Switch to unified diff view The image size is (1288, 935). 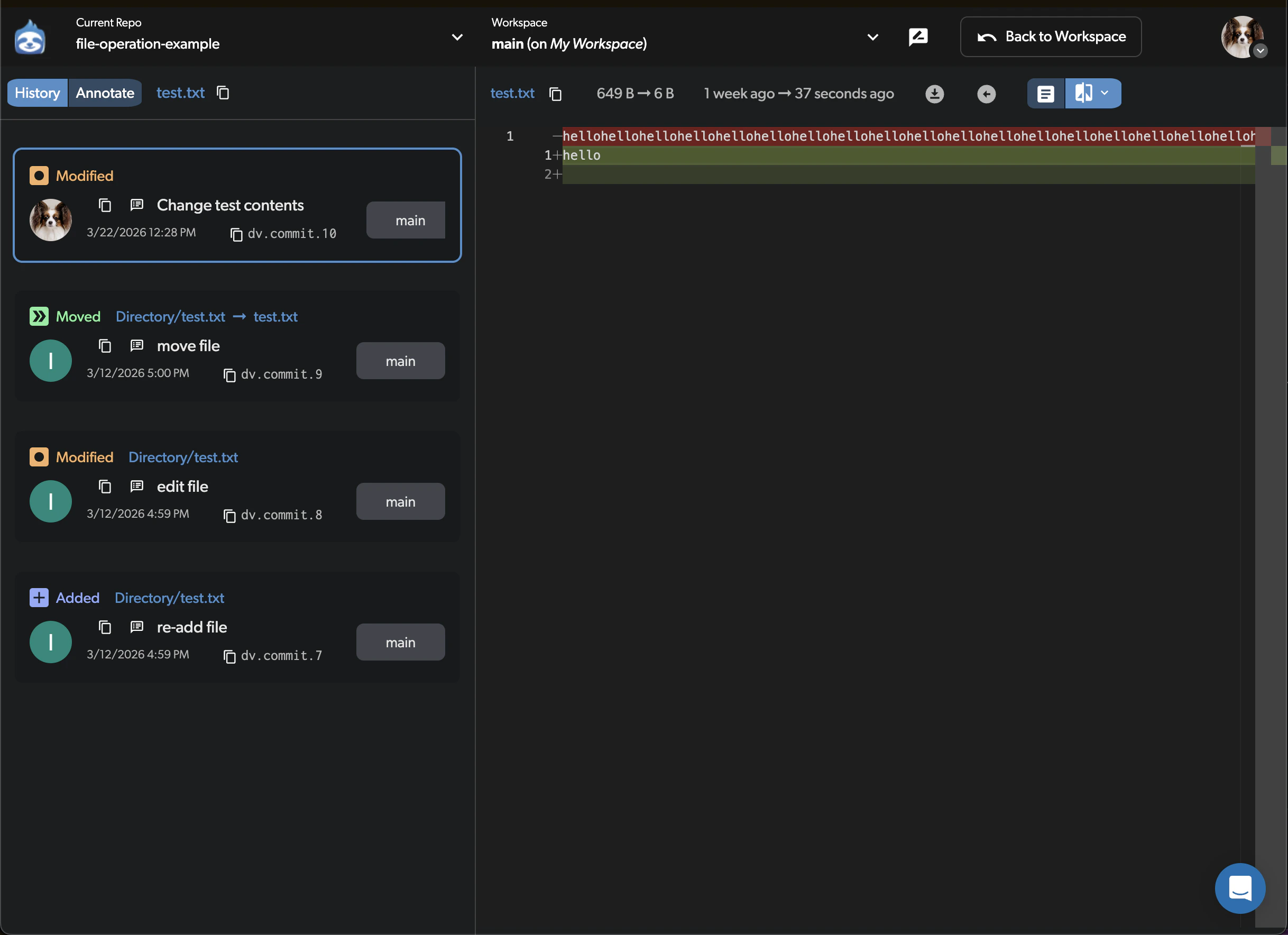click(x=1046, y=93)
